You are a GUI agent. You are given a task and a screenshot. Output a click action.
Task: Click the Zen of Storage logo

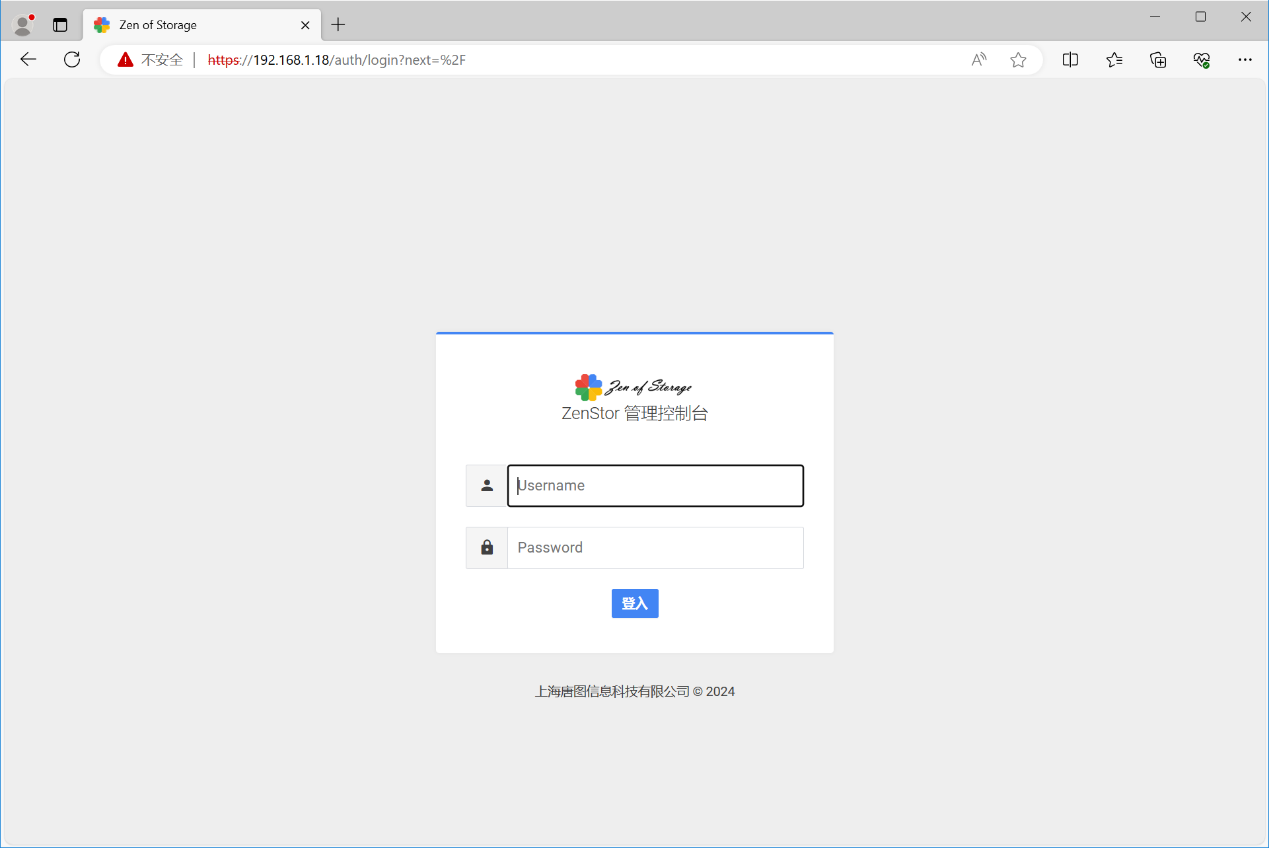click(x=633, y=387)
